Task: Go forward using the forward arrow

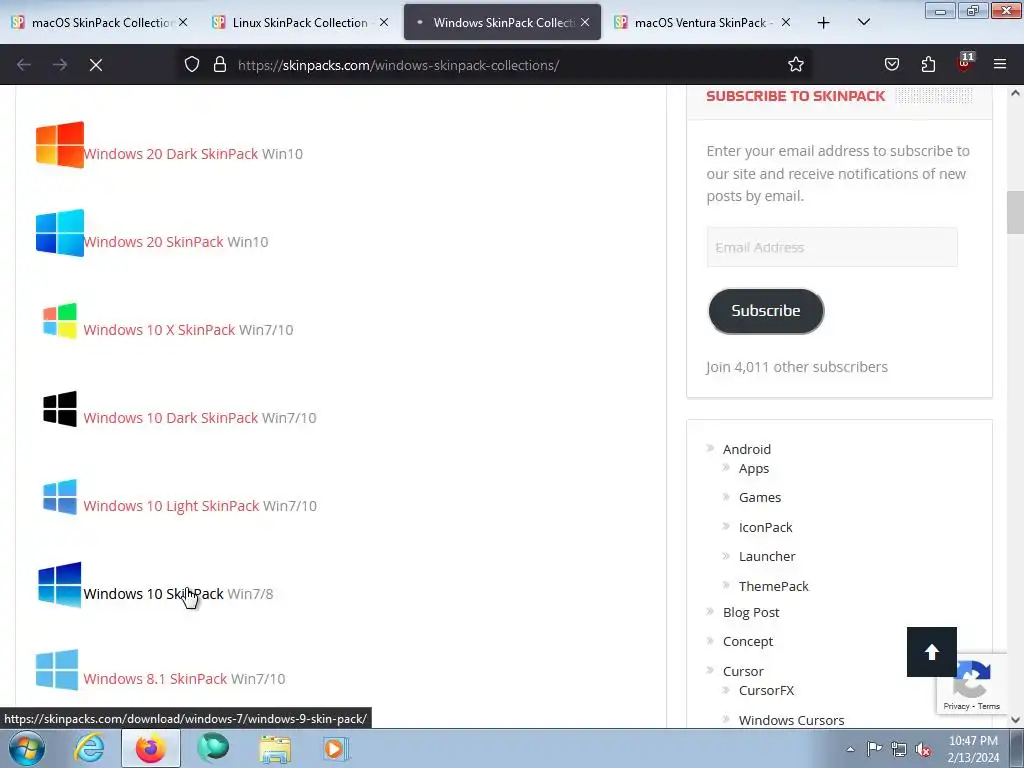Action: (x=59, y=65)
